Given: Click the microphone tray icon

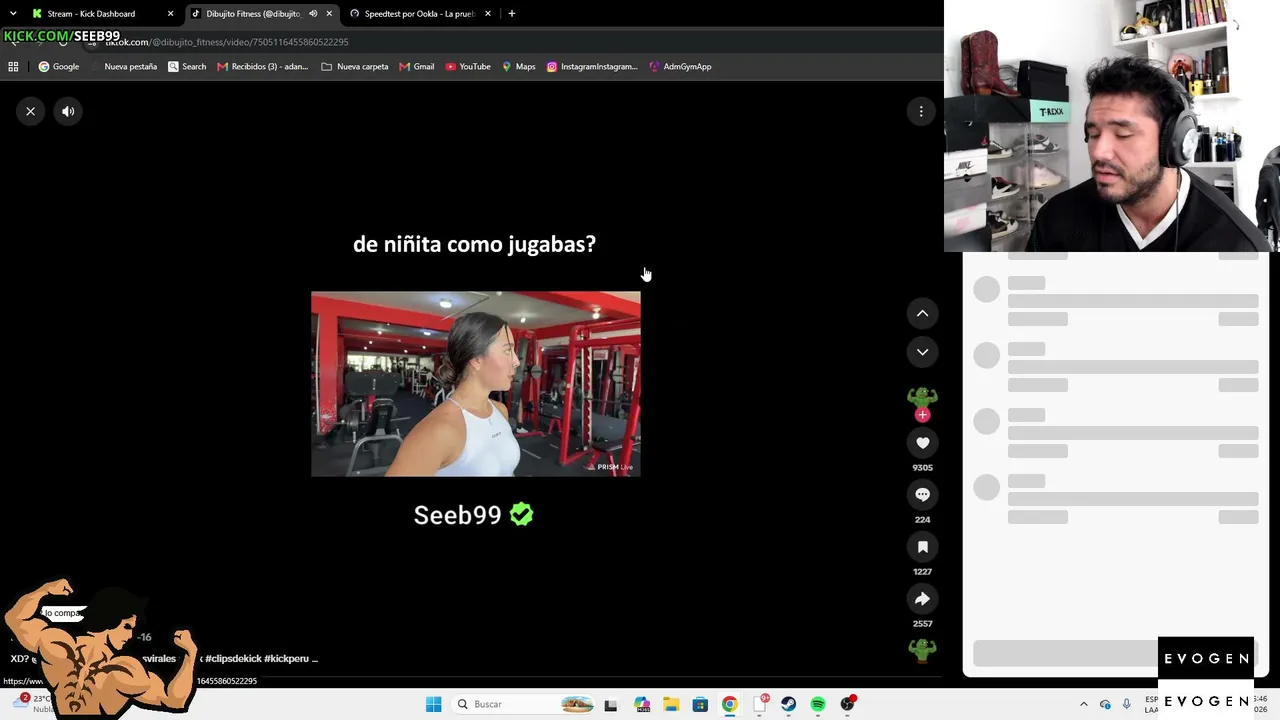Looking at the screenshot, I should 1127,704.
